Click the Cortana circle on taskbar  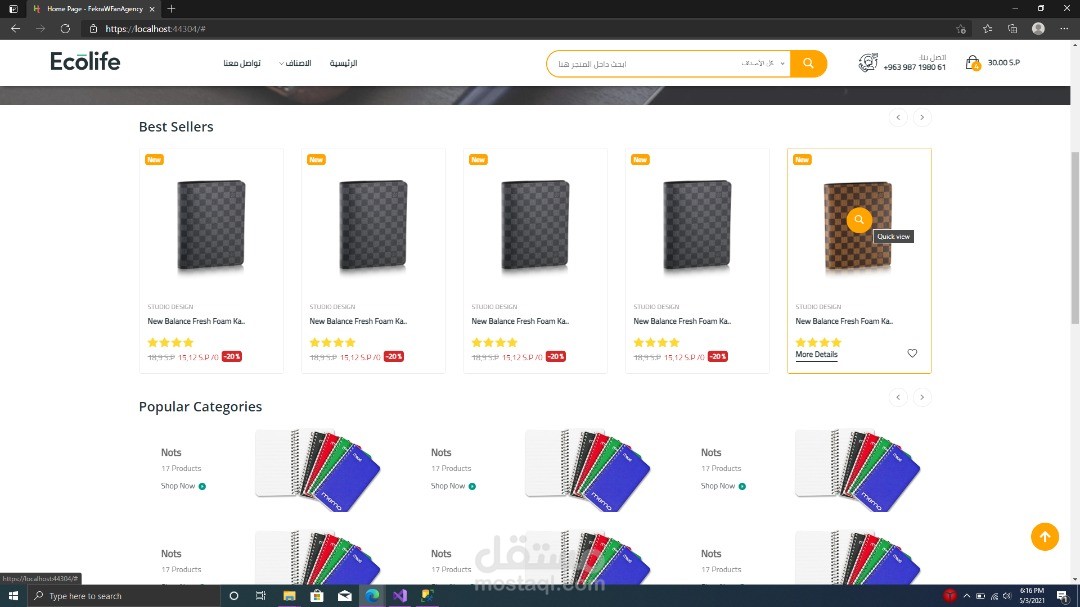pyautogui.click(x=233, y=595)
